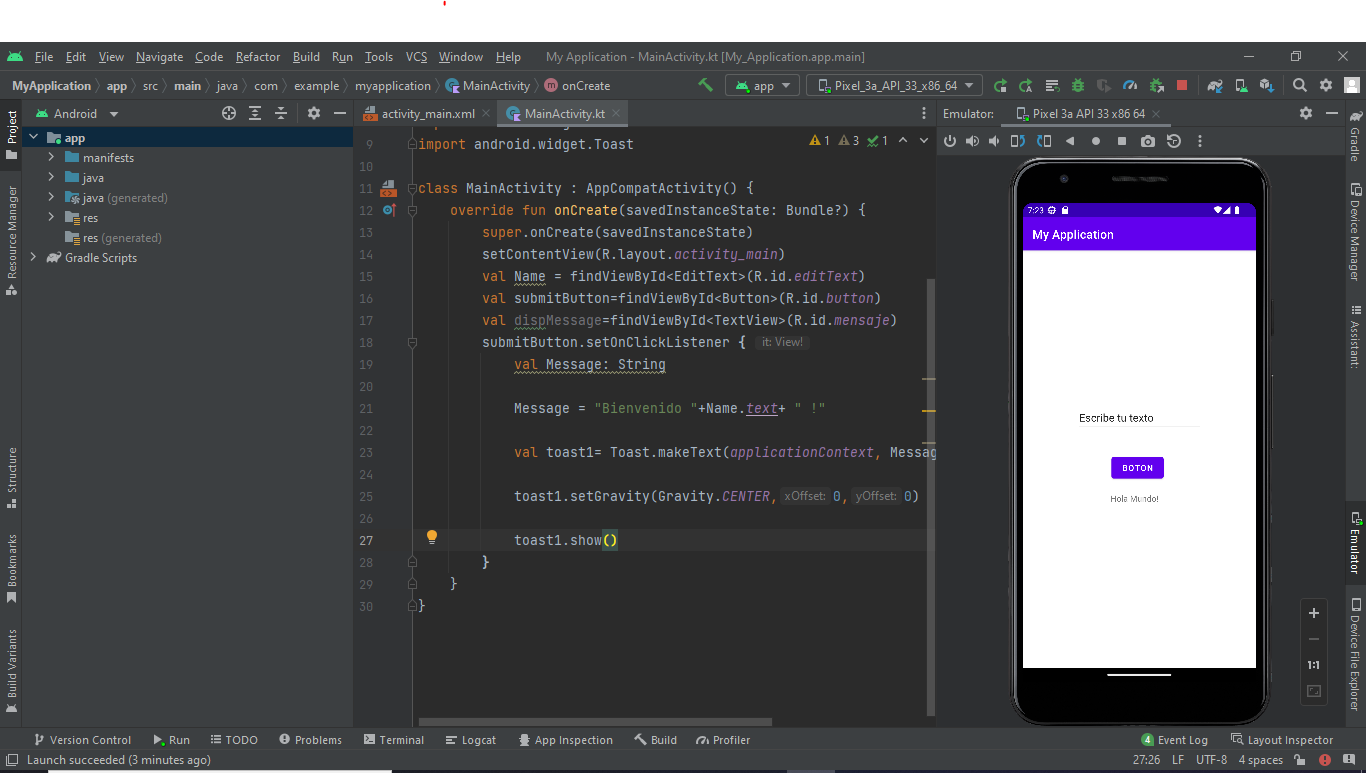The height and width of the screenshot is (773, 1366).
Task: Take an emulator screenshot with the camera icon
Action: [x=1148, y=140]
